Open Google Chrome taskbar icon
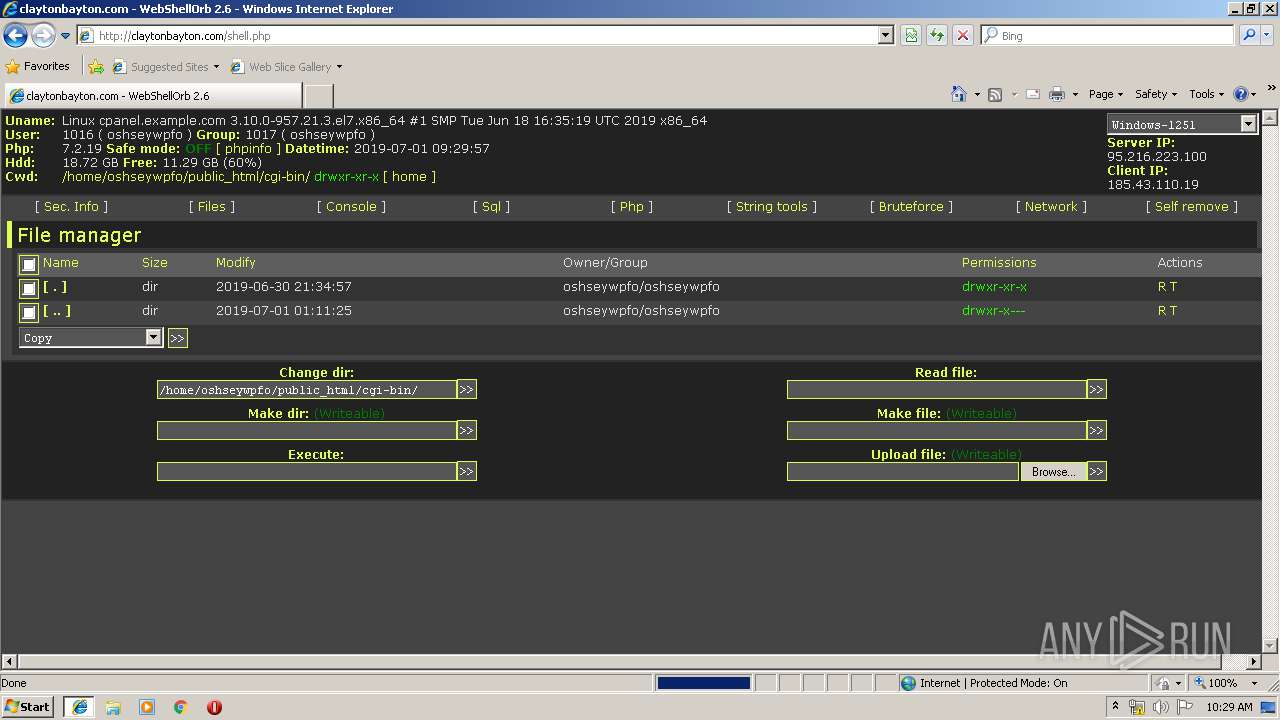The width and height of the screenshot is (1280, 720). click(181, 707)
